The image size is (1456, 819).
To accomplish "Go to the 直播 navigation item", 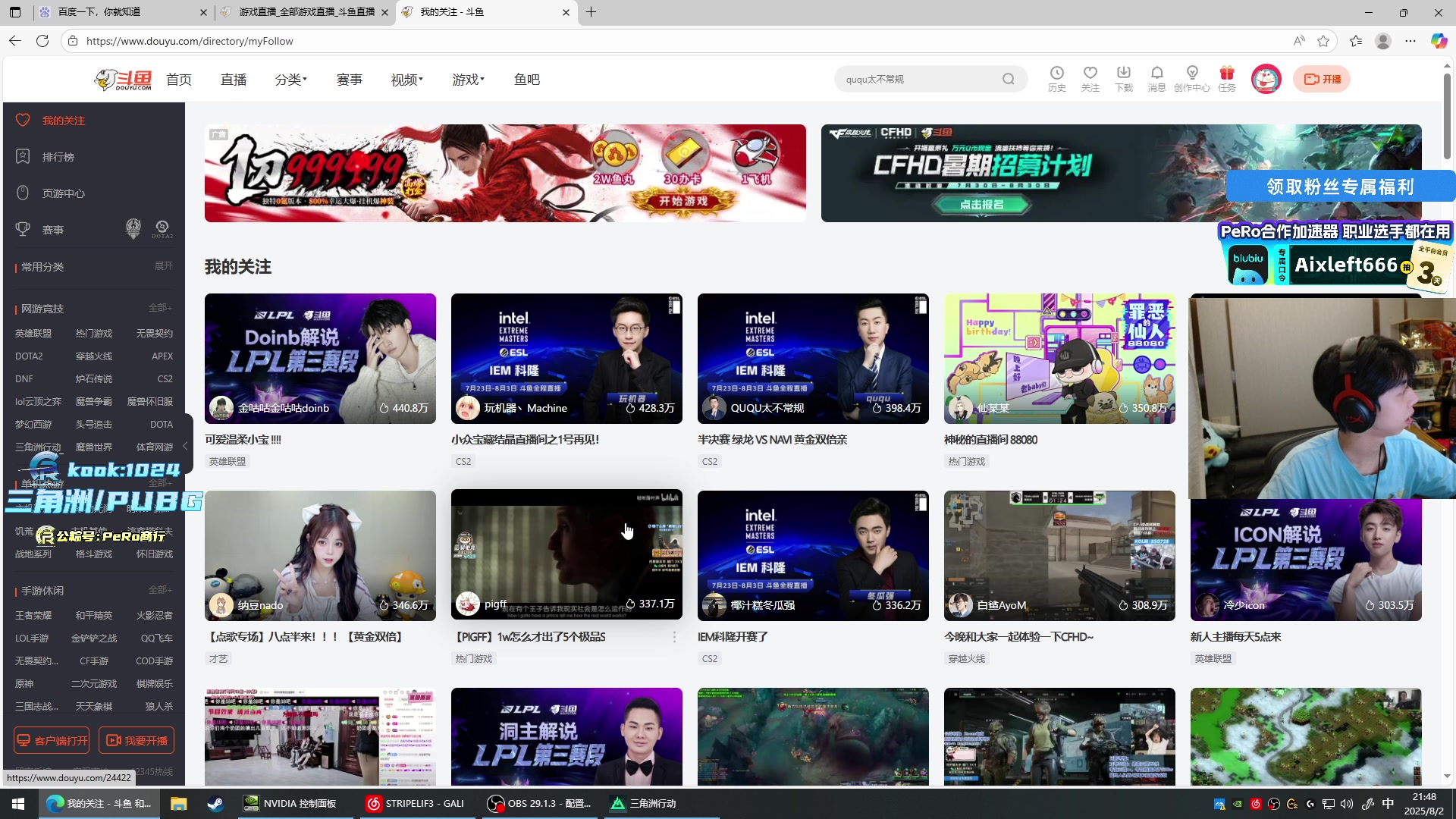I will click(234, 80).
